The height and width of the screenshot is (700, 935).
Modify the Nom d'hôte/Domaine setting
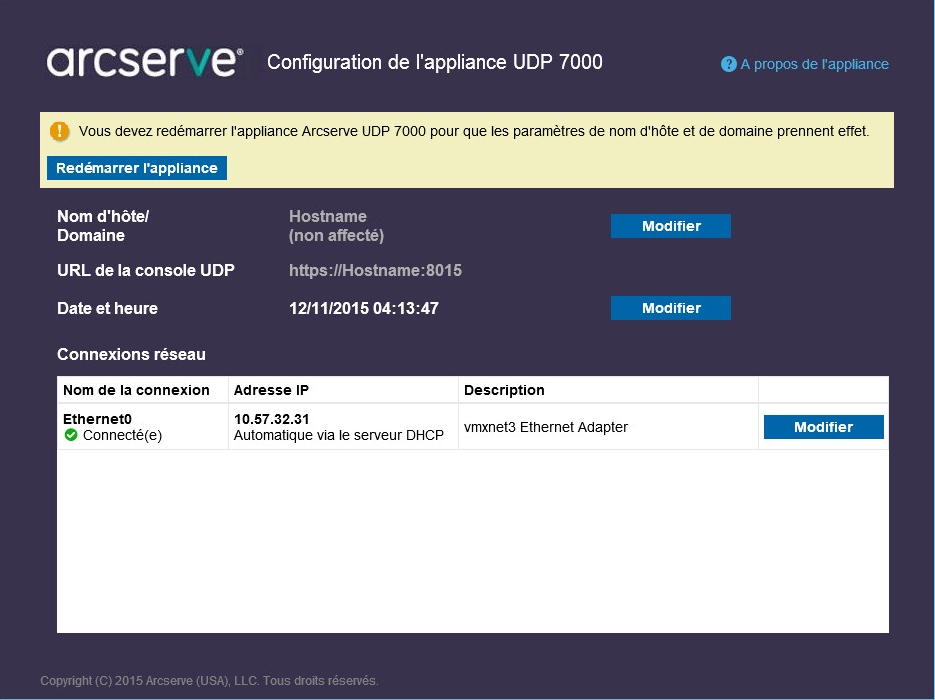(671, 226)
